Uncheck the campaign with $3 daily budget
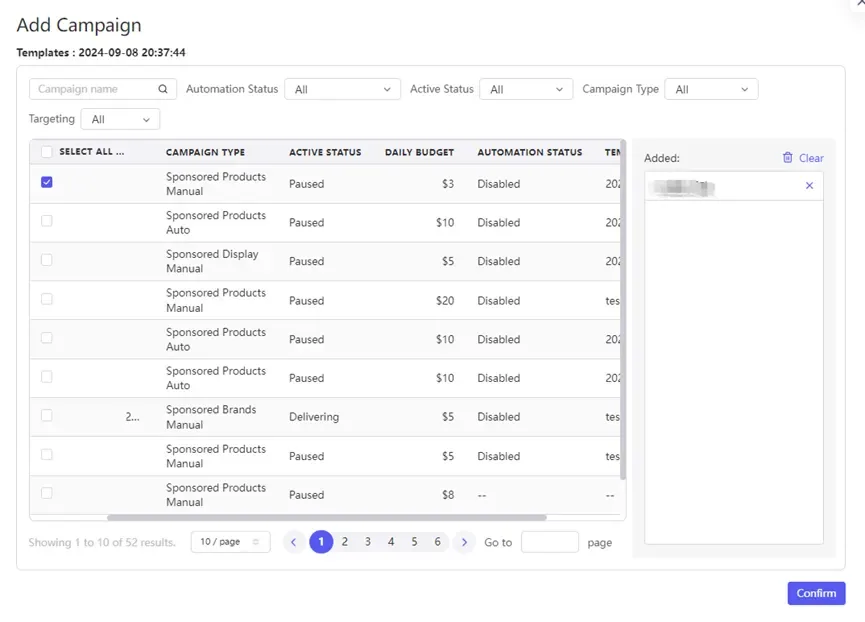Screen dimensions: 865x622 click(x=47, y=182)
